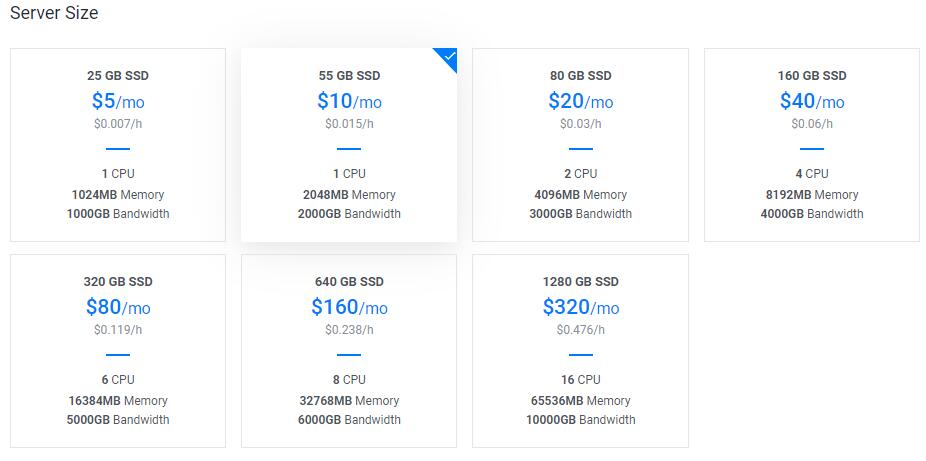Click the 8192MB Memory spec text

click(x=811, y=195)
